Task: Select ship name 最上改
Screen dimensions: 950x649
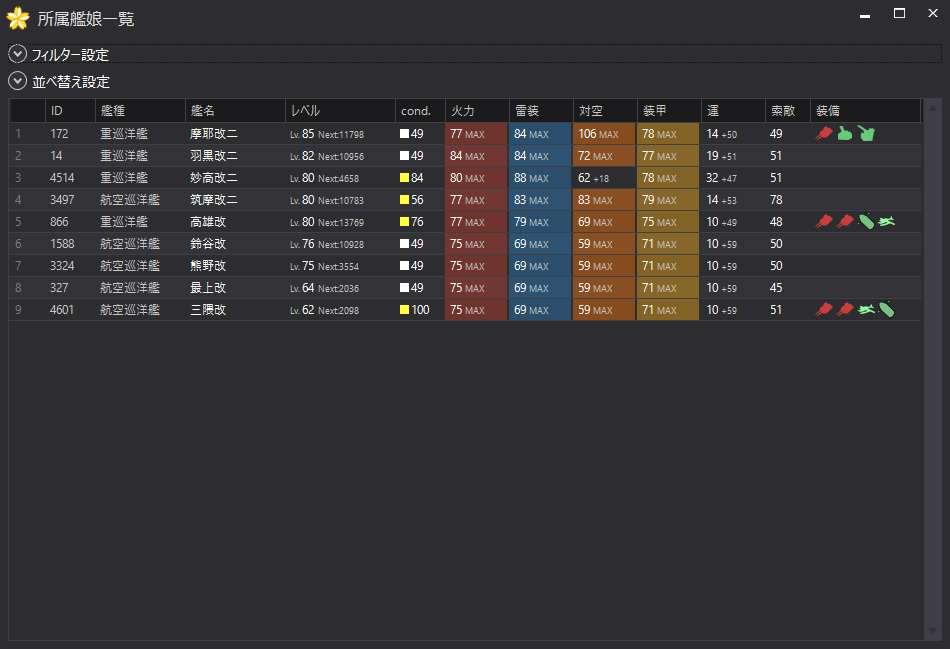Action: tap(208, 288)
